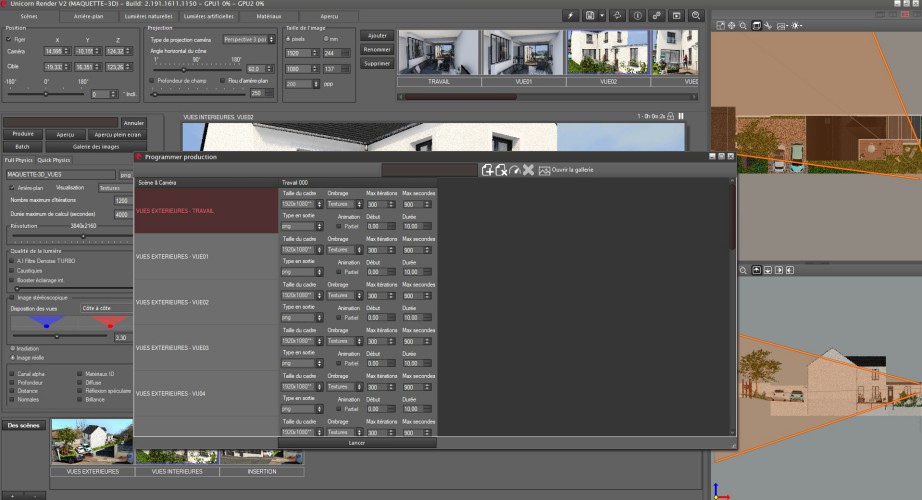
Task: Click the magnifier zoom icon in top toolbar
Action: click(x=696, y=16)
